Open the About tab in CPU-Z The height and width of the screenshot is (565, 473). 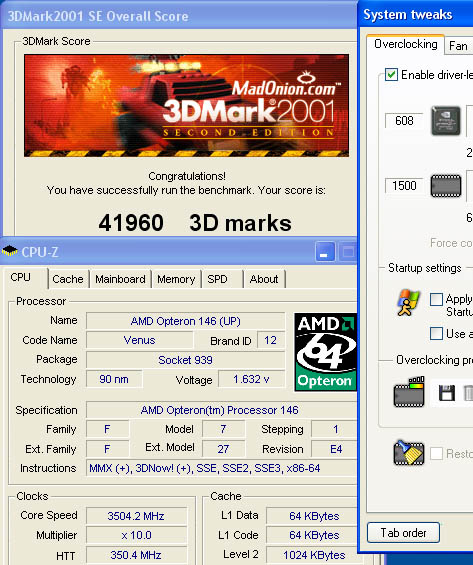click(x=264, y=279)
